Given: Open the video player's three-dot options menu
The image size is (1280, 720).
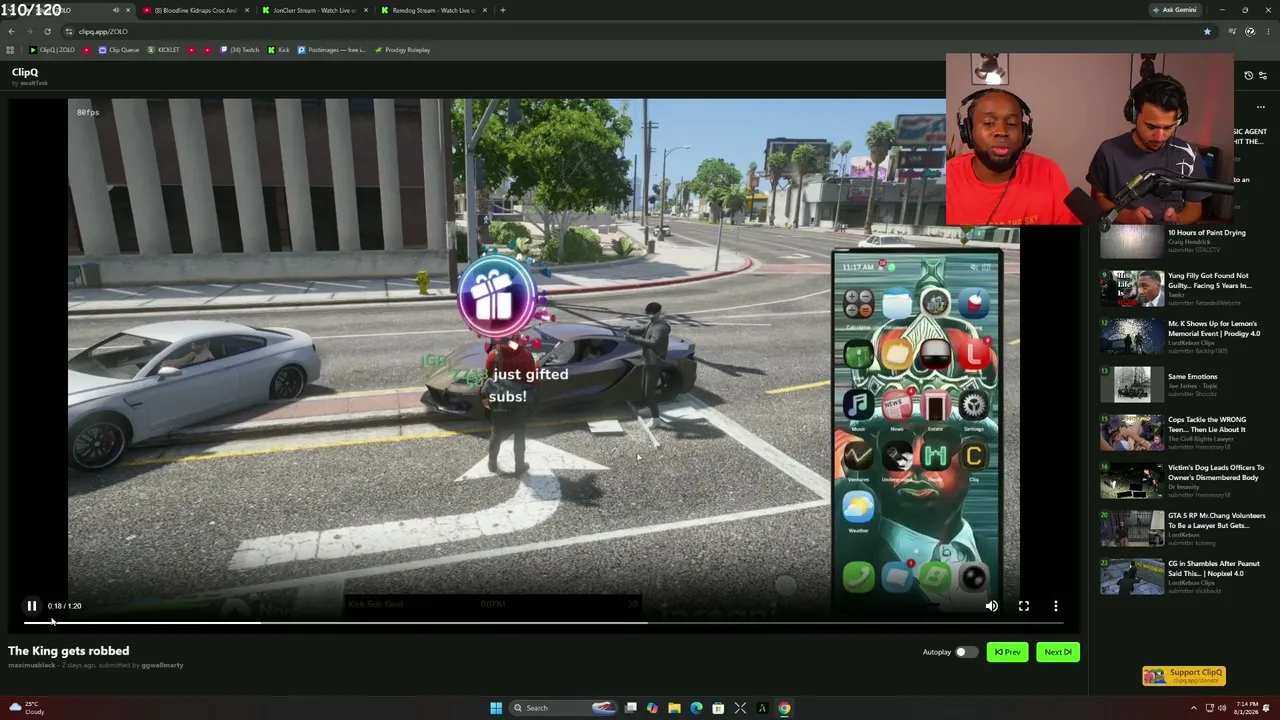Looking at the screenshot, I should [1055, 606].
